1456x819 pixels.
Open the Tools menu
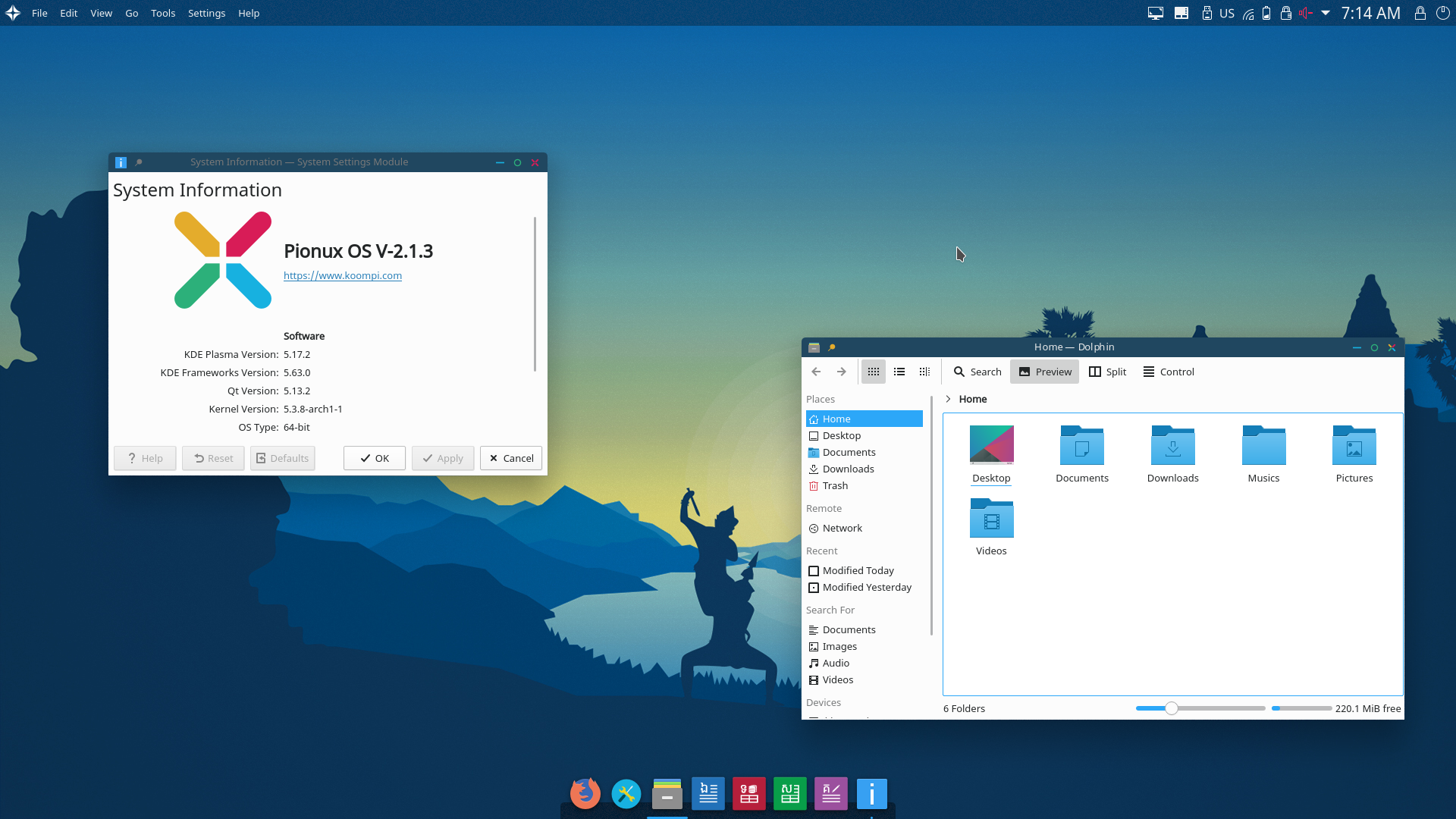tap(162, 13)
